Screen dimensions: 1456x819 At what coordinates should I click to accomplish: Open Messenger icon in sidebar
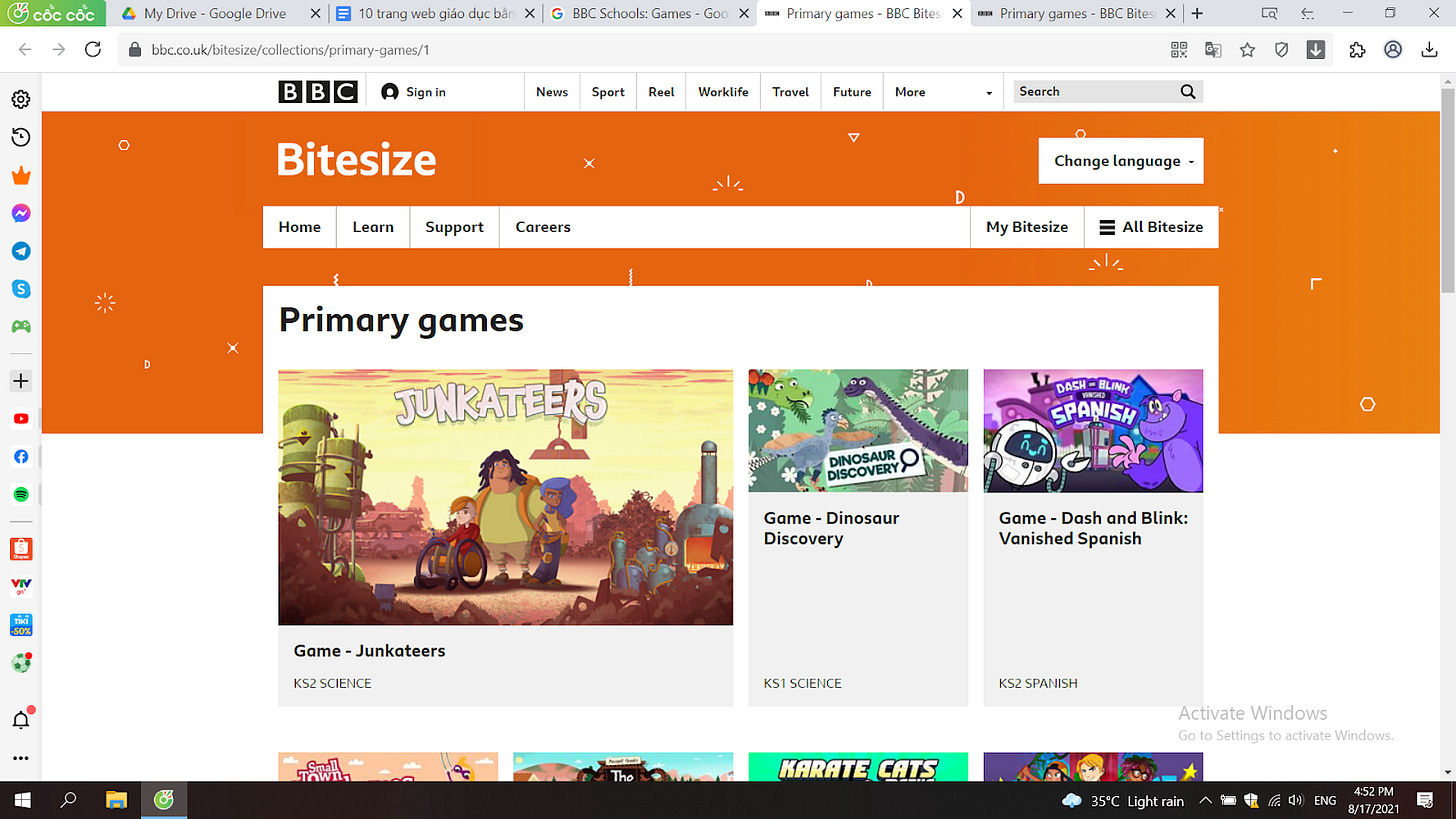21,213
